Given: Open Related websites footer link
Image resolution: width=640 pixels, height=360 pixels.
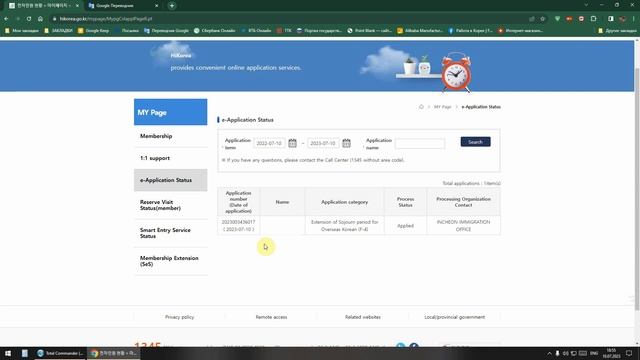Looking at the screenshot, I should [363, 317].
